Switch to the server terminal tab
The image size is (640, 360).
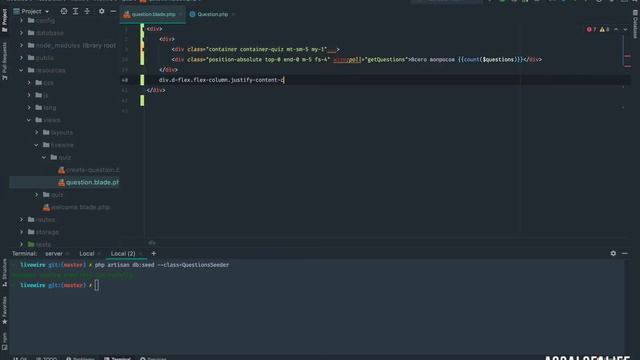[54, 253]
